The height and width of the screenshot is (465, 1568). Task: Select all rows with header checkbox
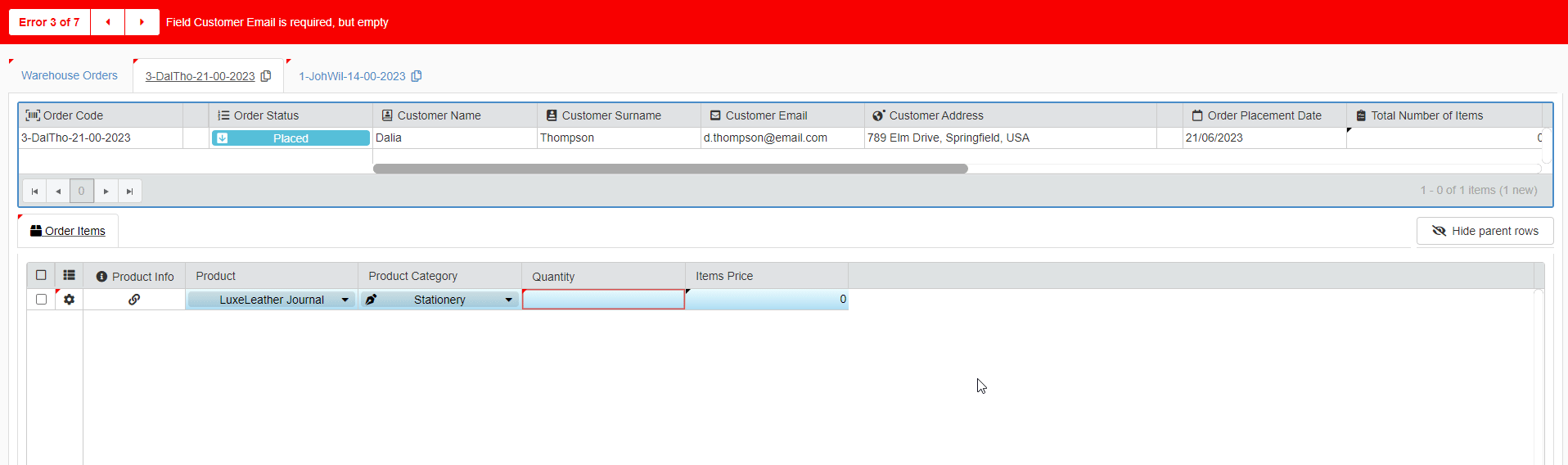41,276
